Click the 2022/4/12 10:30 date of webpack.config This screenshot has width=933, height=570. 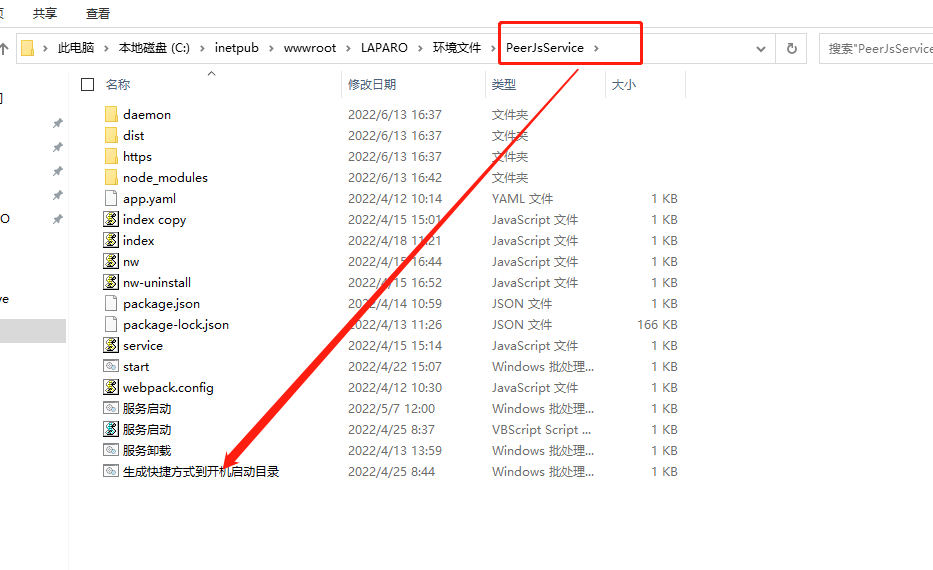click(x=395, y=387)
